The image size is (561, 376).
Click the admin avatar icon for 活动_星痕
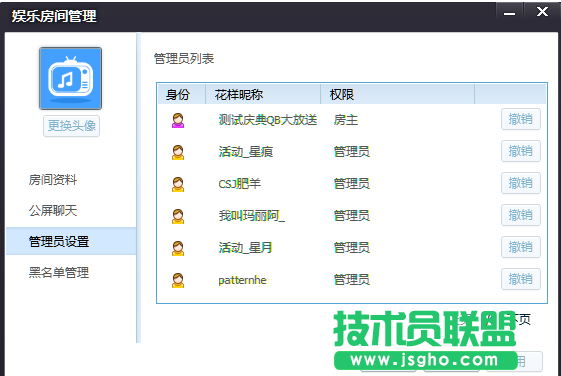coord(178,152)
